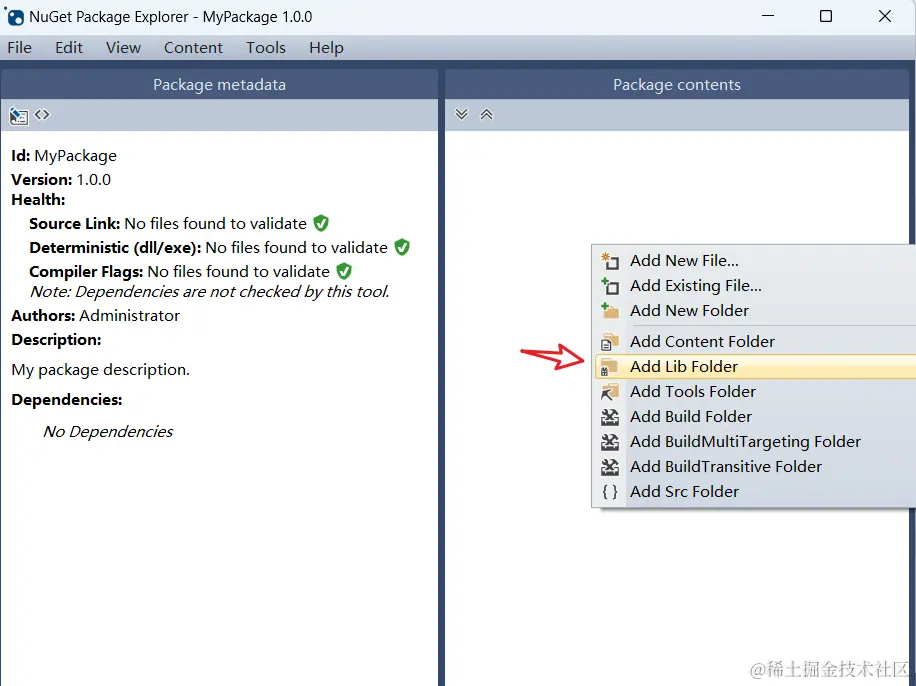Click the dependencies-not-checked note text
This screenshot has height=686, width=916.
(210, 292)
